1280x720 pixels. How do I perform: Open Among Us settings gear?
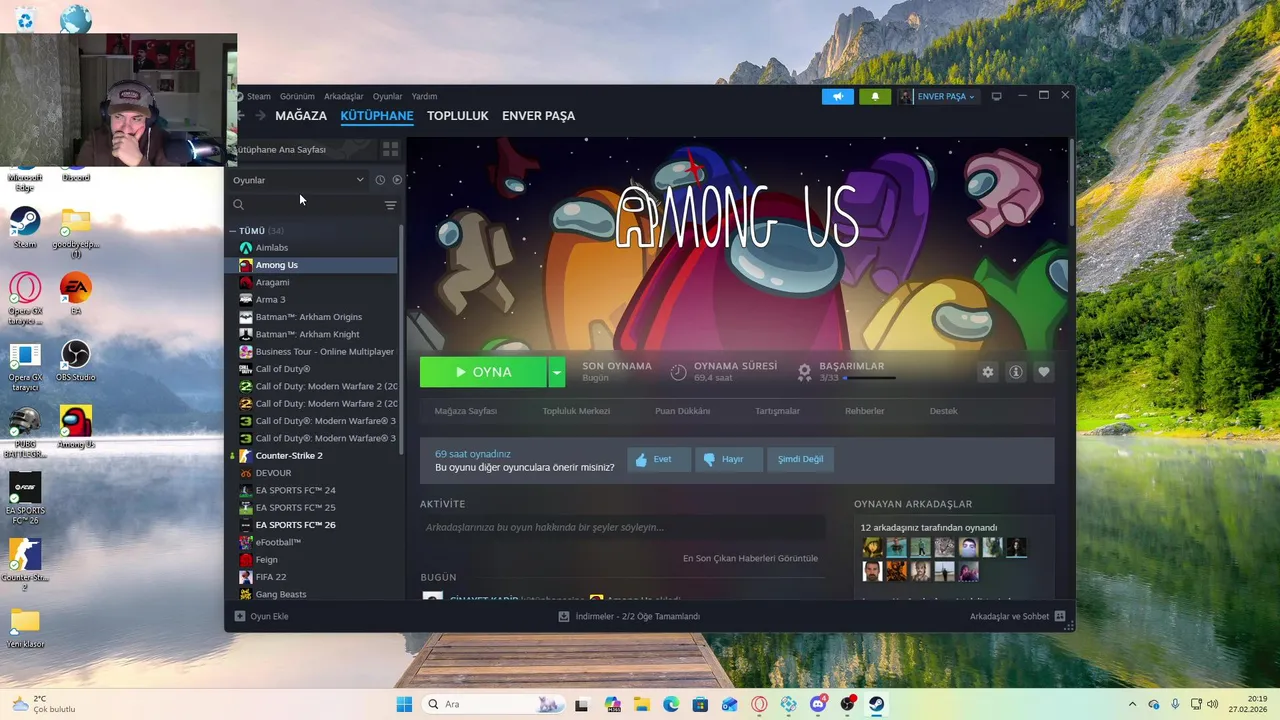tap(988, 372)
